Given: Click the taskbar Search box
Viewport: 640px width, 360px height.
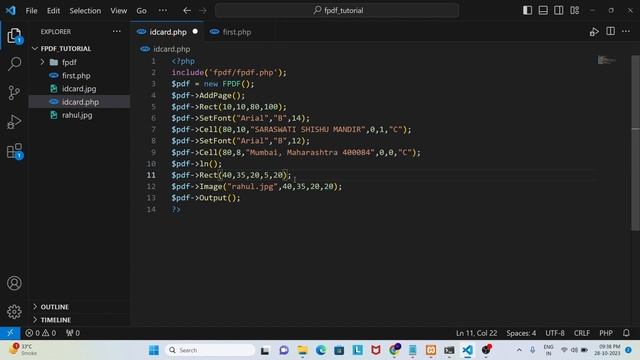Looking at the screenshot, I should (210, 350).
